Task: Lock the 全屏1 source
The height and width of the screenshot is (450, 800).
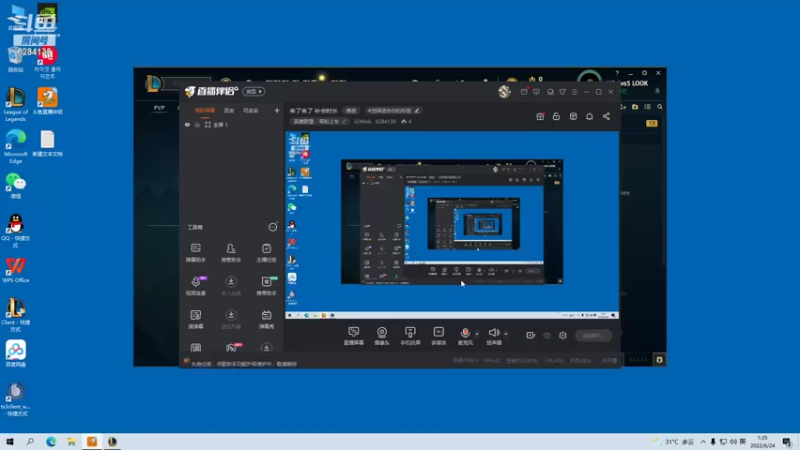Action: coord(197,124)
